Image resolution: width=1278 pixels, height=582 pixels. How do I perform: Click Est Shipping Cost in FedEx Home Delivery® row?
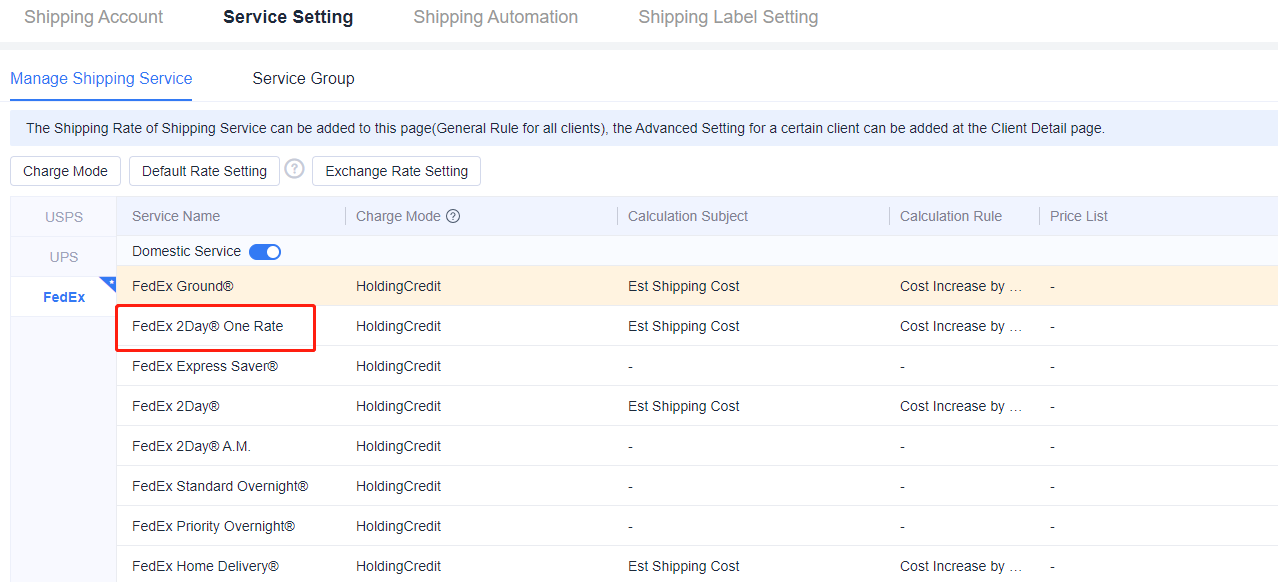point(684,566)
